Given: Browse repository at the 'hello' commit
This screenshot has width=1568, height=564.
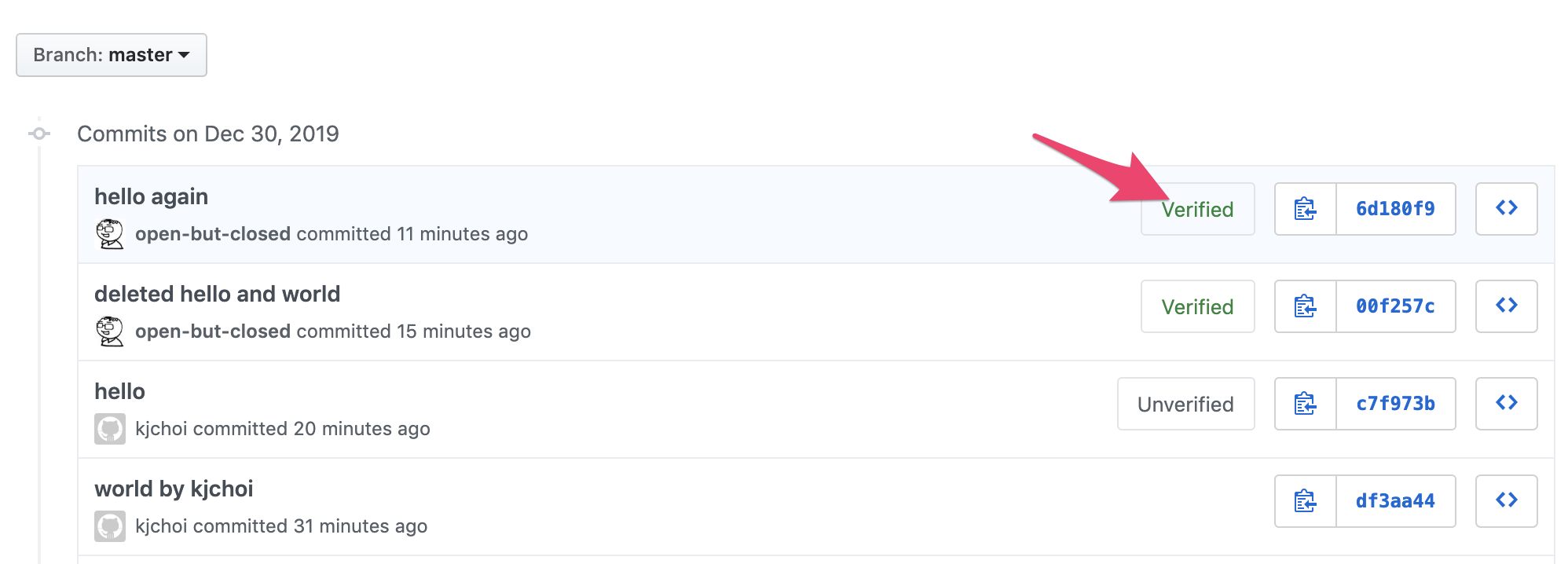Looking at the screenshot, I should point(1506,404).
